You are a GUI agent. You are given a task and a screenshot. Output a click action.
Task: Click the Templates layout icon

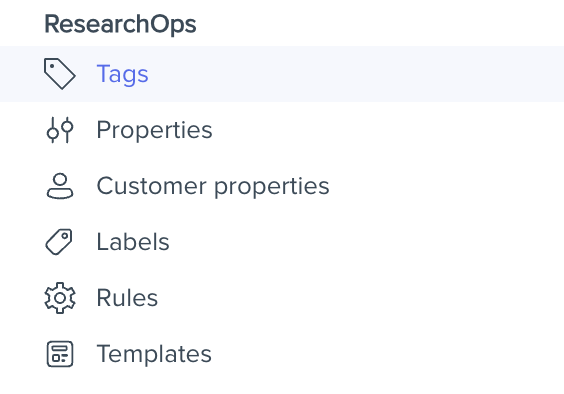(x=60, y=354)
